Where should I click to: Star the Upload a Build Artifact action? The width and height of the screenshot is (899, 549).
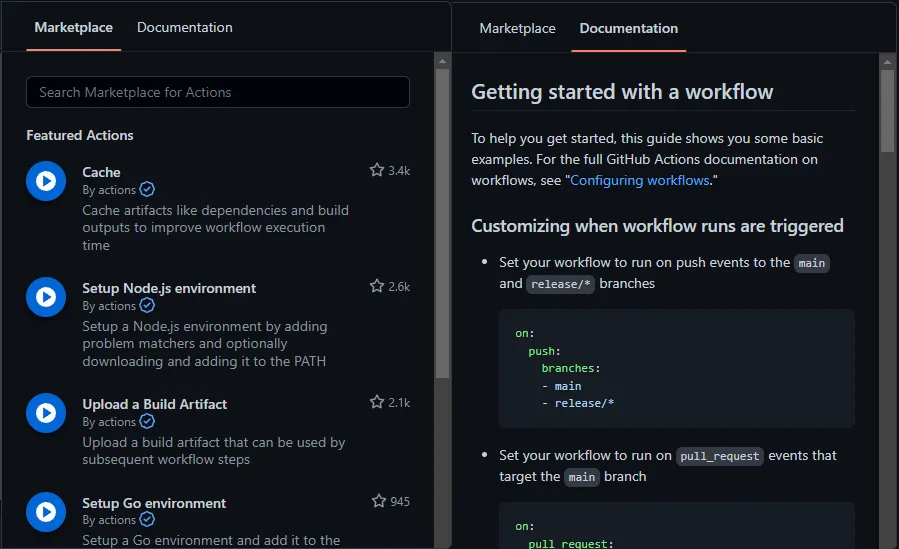click(x=377, y=402)
